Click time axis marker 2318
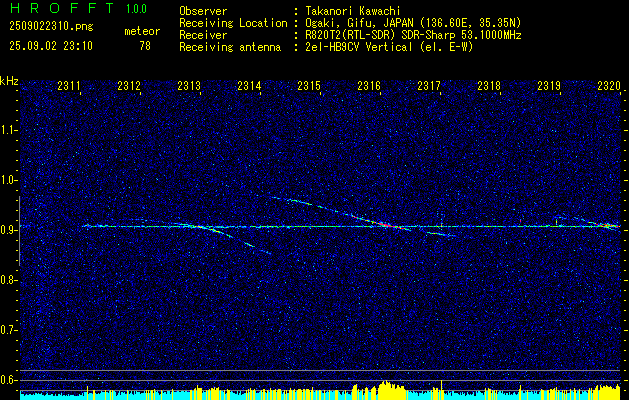The image size is (629, 400). 489,85
